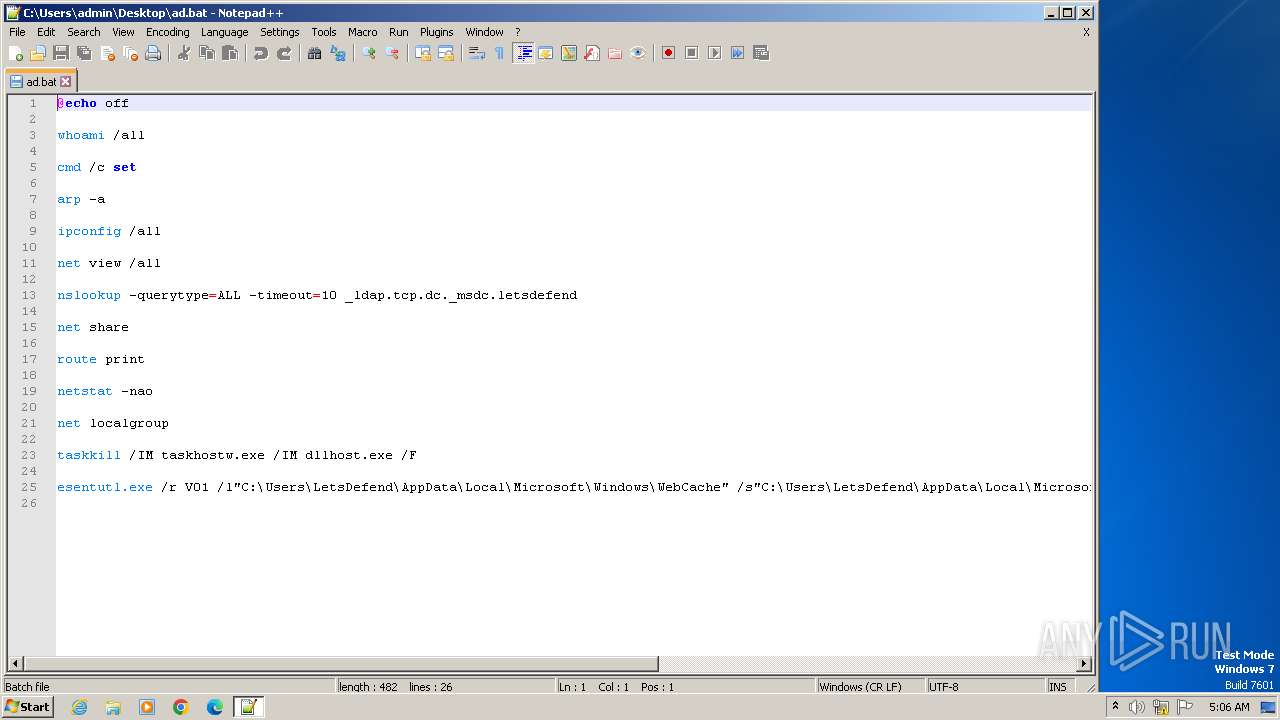Viewport: 1280px width, 720px height.
Task: Undo last action with Undo icon
Action: 261,53
